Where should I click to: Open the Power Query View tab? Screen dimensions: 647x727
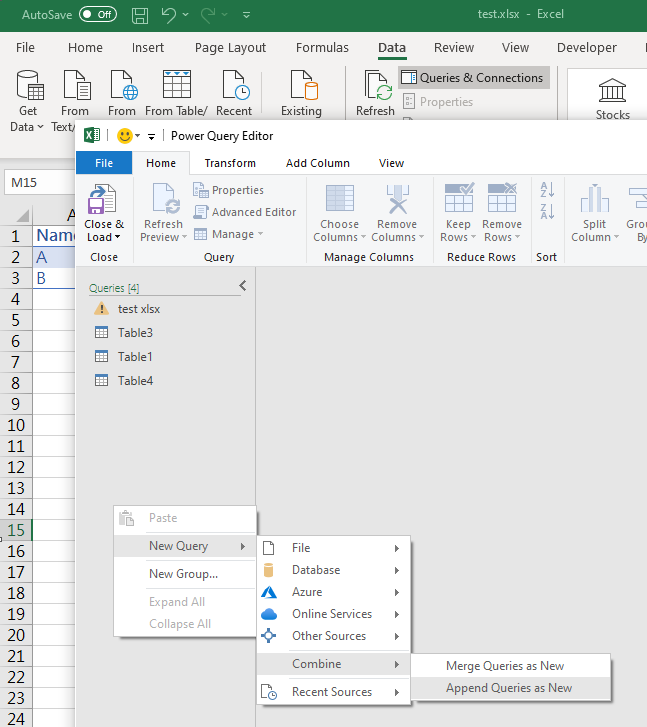click(391, 163)
